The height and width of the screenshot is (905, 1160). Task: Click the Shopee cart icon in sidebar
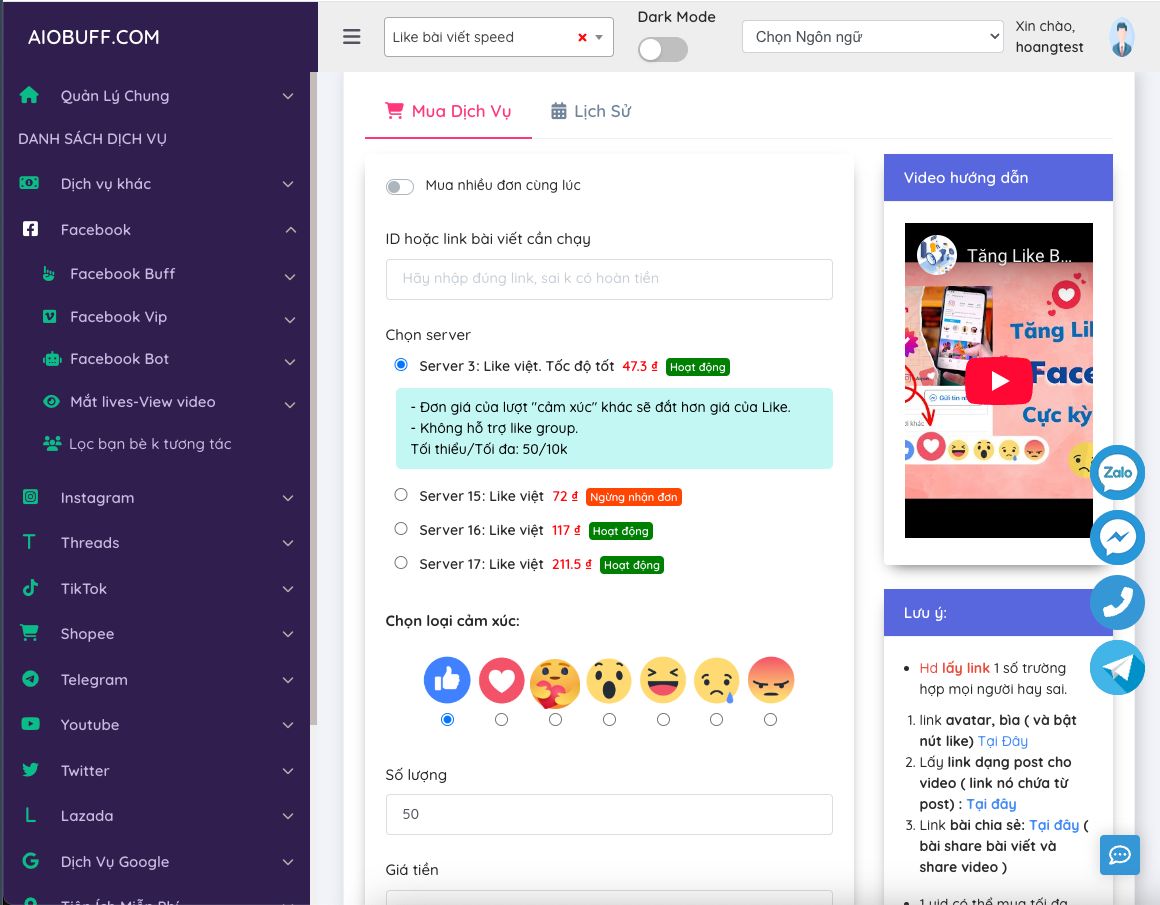pos(29,633)
